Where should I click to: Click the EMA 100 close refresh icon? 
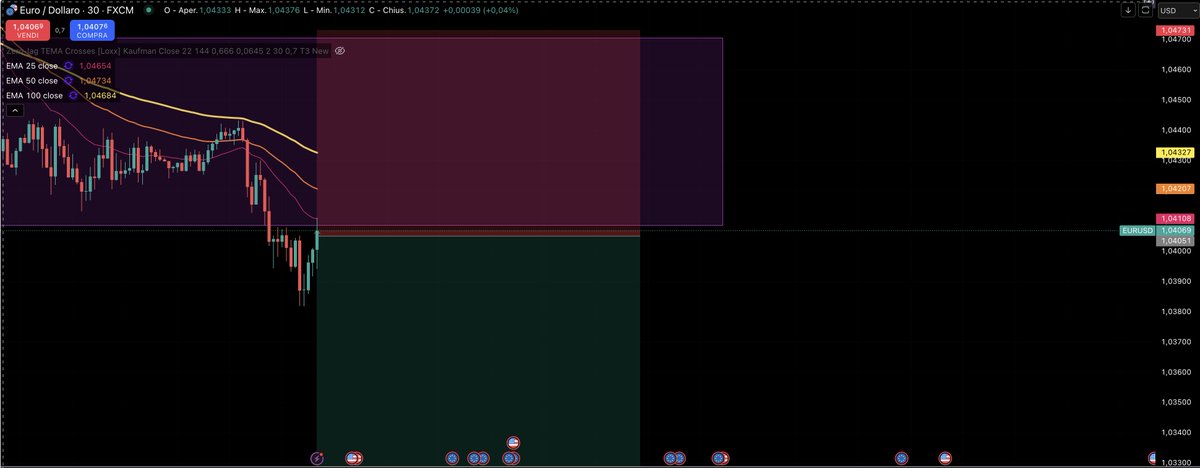[x=73, y=95]
